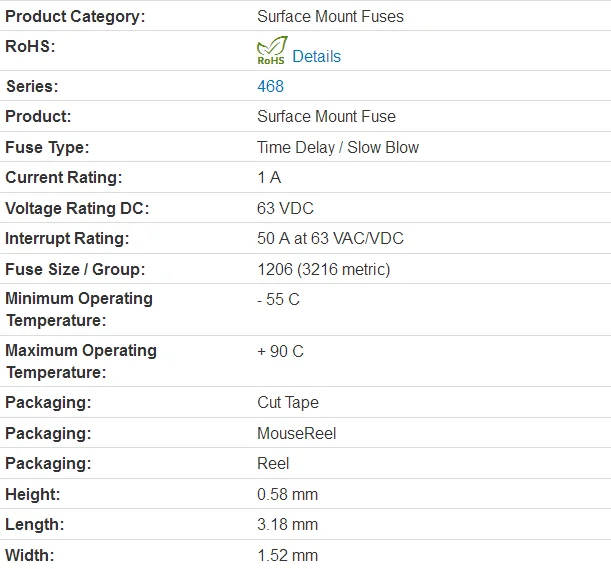Image resolution: width=611 pixels, height=569 pixels.
Task: Click the Current Rating label
Action: pos(64,178)
